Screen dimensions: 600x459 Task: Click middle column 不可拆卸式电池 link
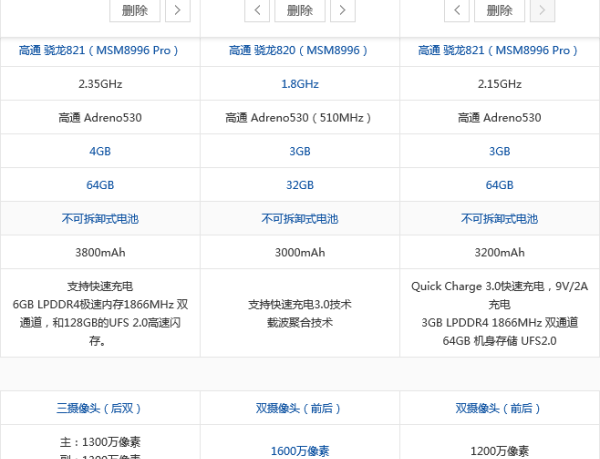pos(300,219)
